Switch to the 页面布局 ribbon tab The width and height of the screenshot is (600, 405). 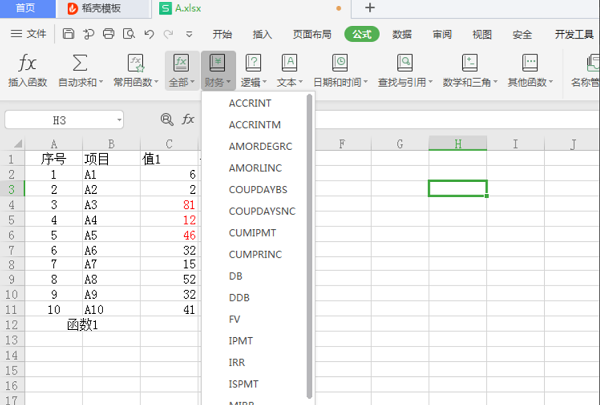coord(312,34)
